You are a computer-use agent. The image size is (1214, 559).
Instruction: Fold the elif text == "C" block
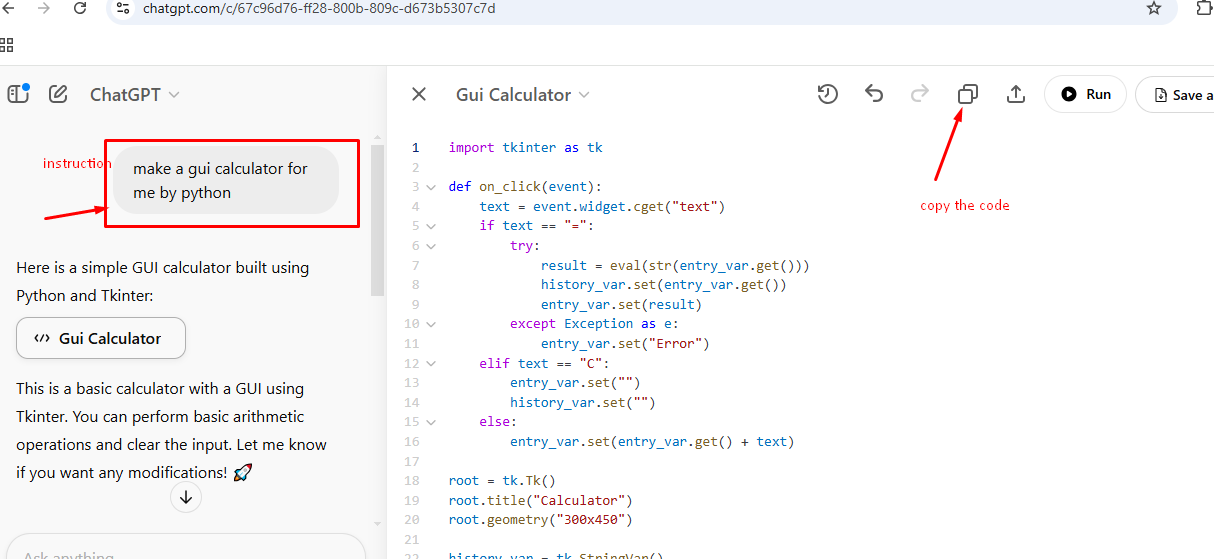click(x=431, y=364)
